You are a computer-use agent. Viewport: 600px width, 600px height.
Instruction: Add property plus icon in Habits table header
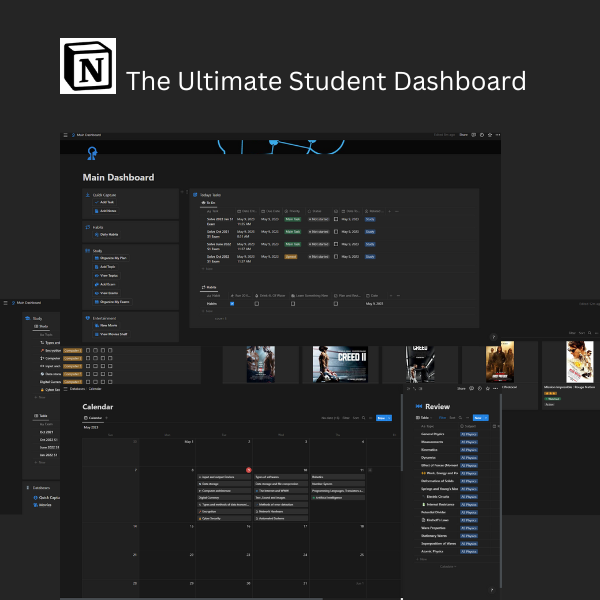(x=391, y=295)
